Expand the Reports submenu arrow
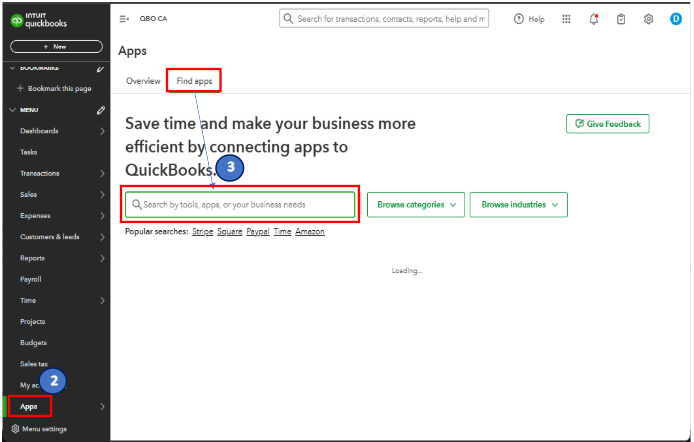 (x=102, y=258)
